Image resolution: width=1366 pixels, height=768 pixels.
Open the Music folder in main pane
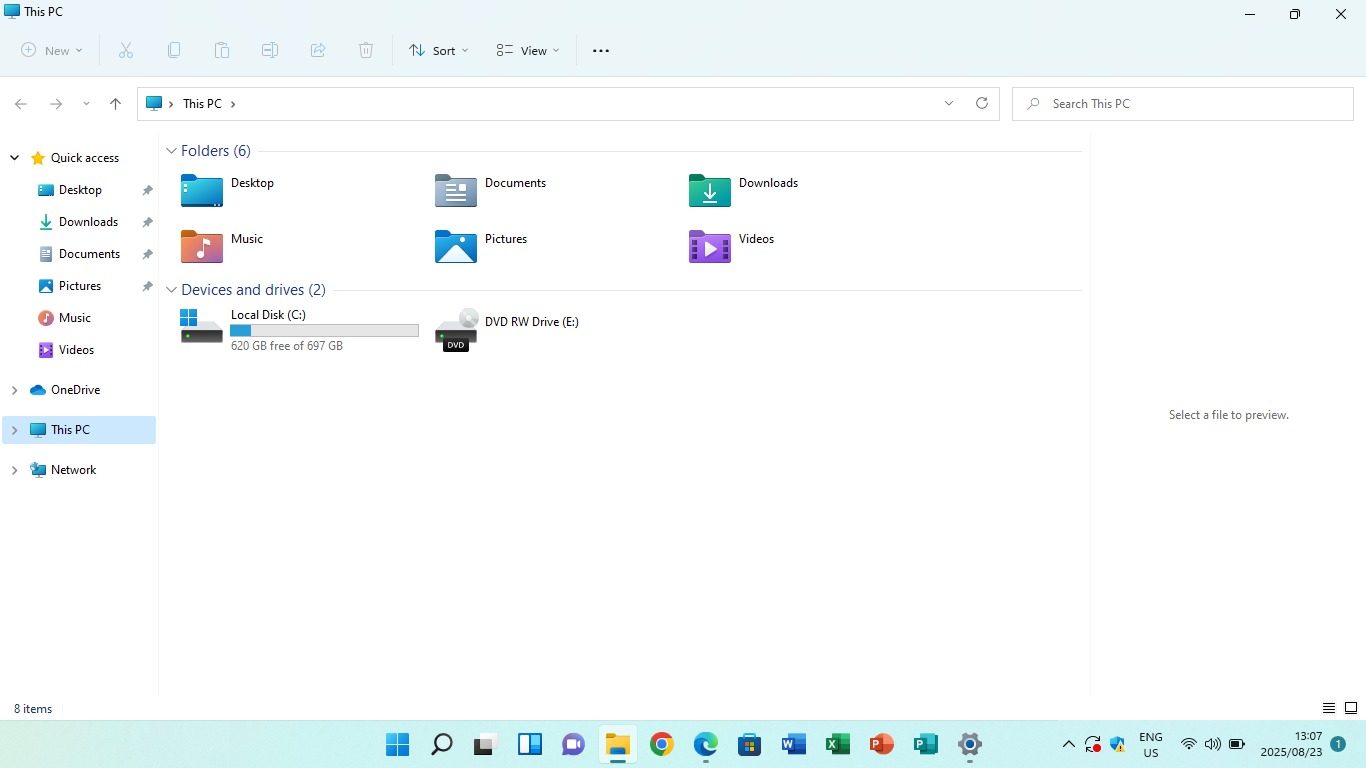[202, 246]
